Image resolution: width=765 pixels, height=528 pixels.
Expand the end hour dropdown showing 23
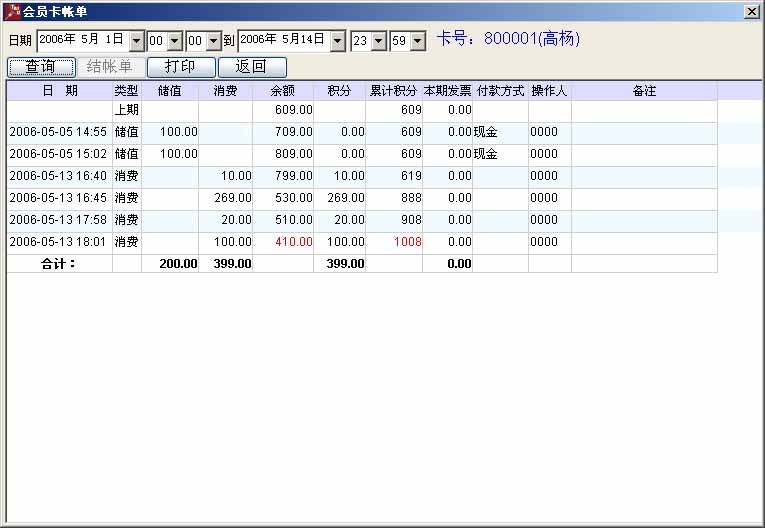click(x=378, y=41)
